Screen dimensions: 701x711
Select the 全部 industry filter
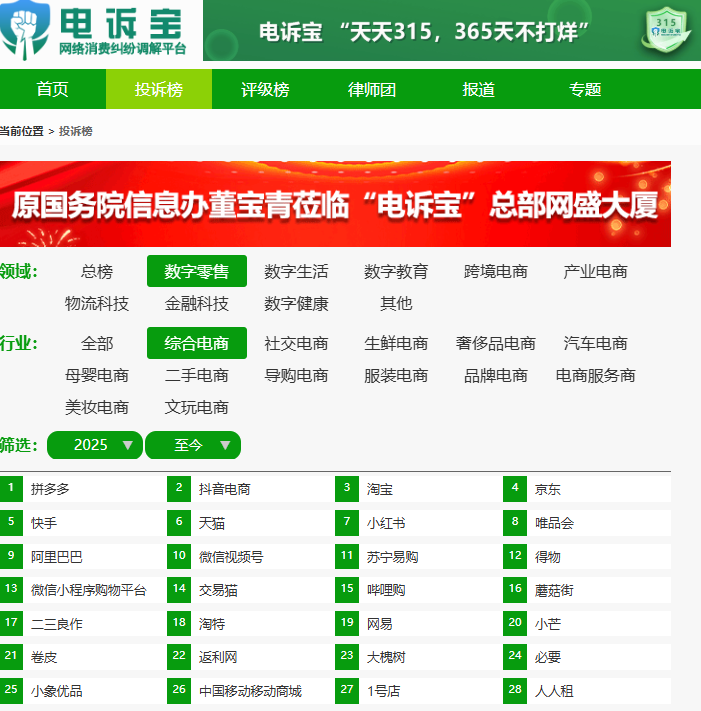point(97,343)
